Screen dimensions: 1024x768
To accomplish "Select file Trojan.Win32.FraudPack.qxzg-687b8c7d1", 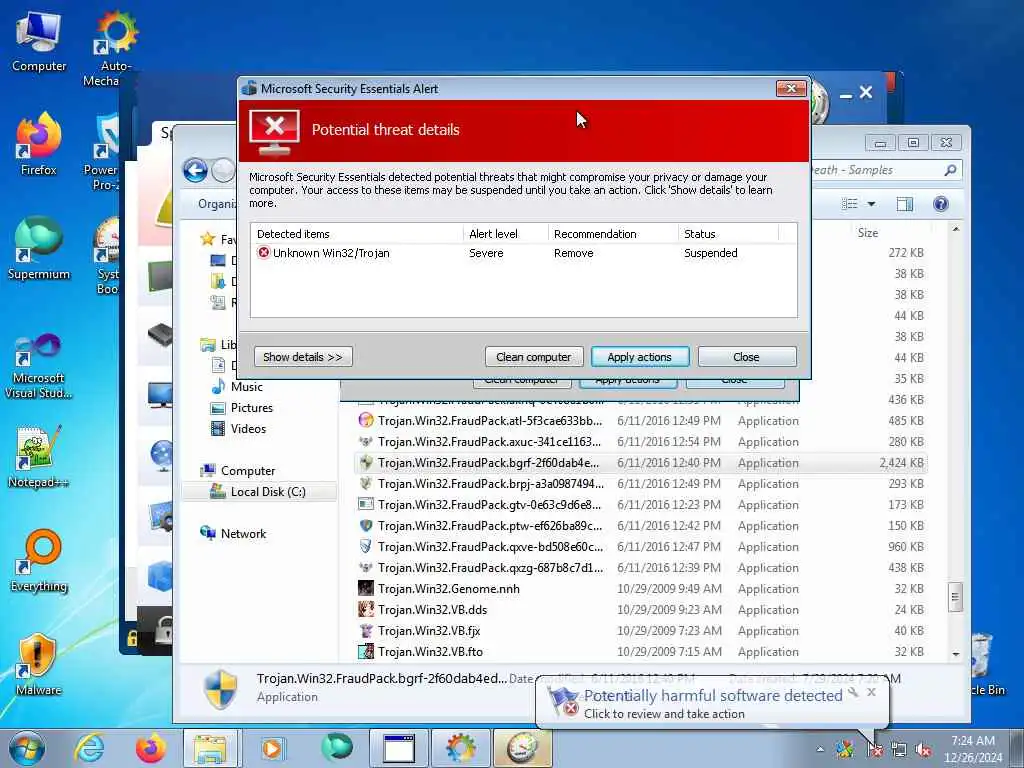I will 640,568.
